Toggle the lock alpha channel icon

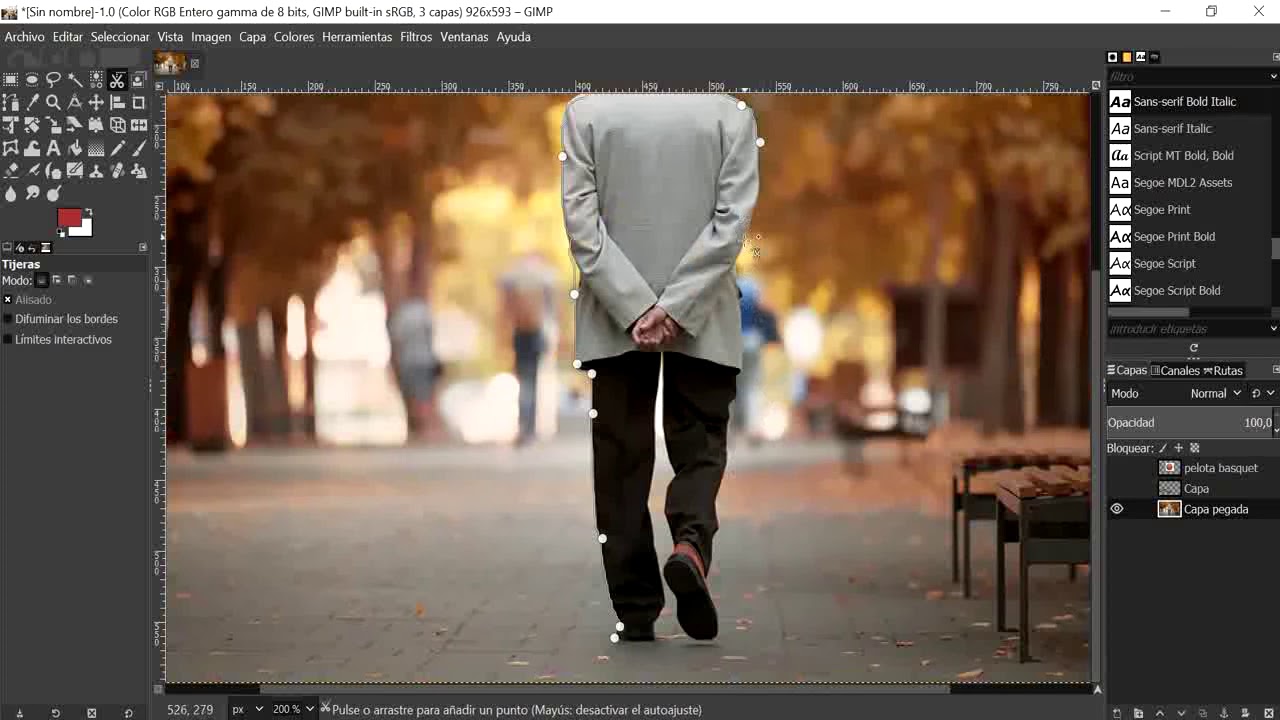pyautogui.click(x=1194, y=448)
